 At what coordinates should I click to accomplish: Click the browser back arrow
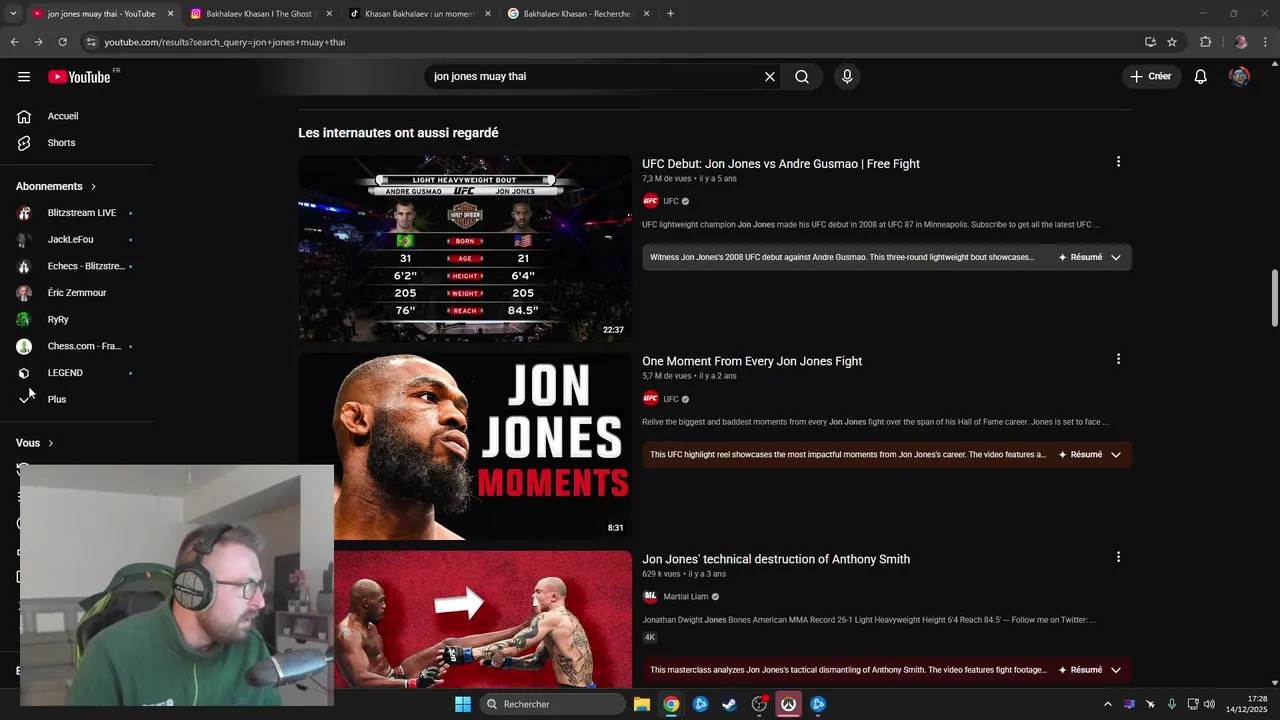[x=14, y=42]
